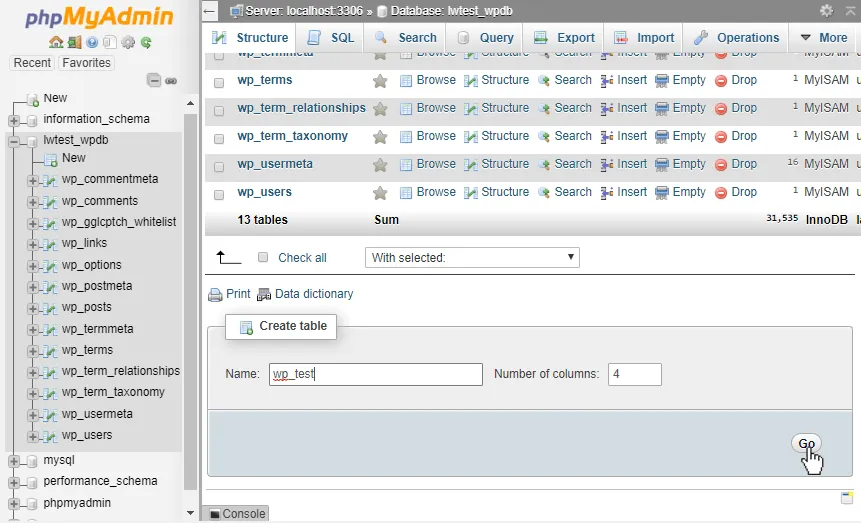This screenshot has height=523, width=861.
Task: Expand mysql database node
Action: pos(14,461)
